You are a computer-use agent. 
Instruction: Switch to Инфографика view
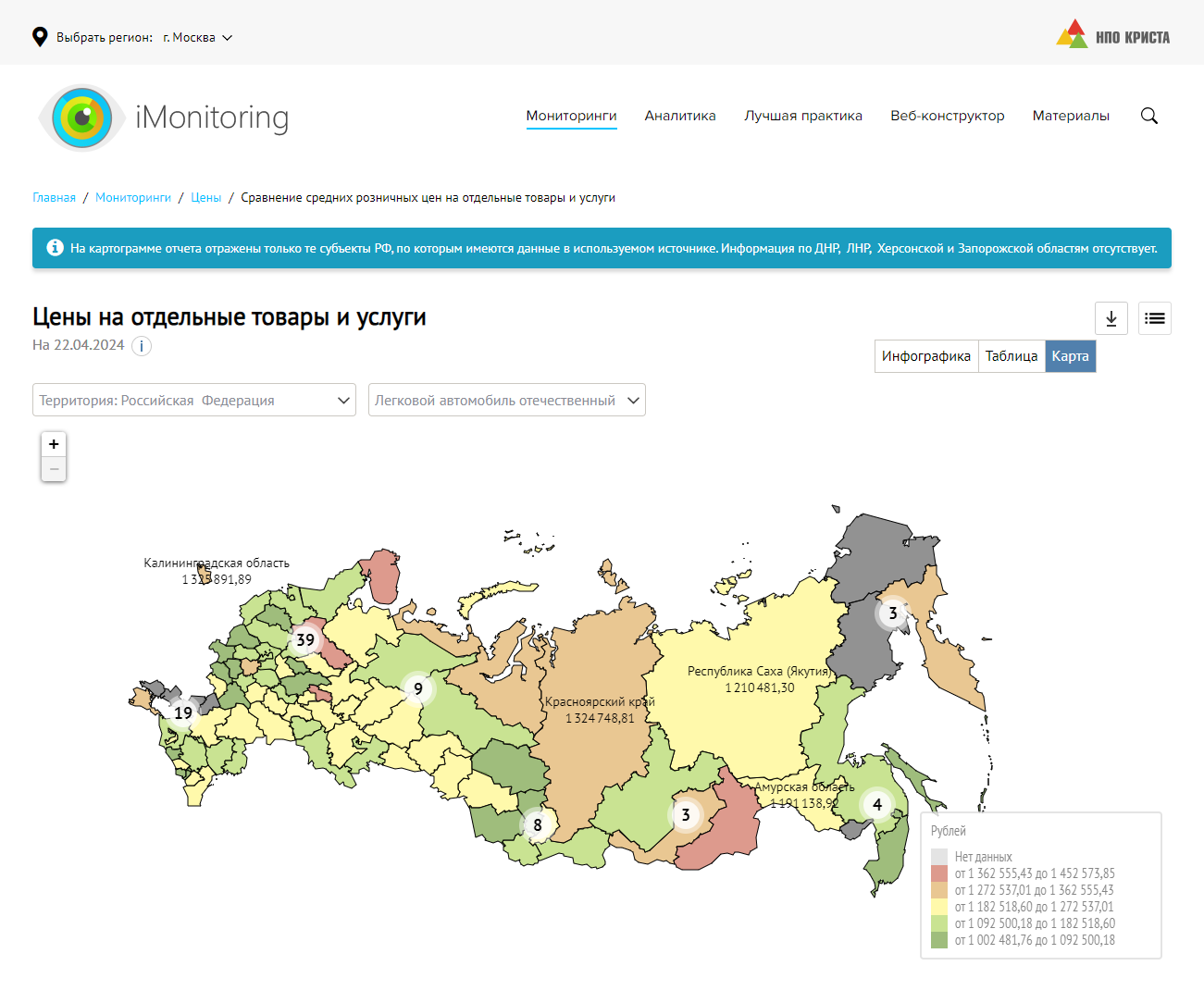[925, 356]
